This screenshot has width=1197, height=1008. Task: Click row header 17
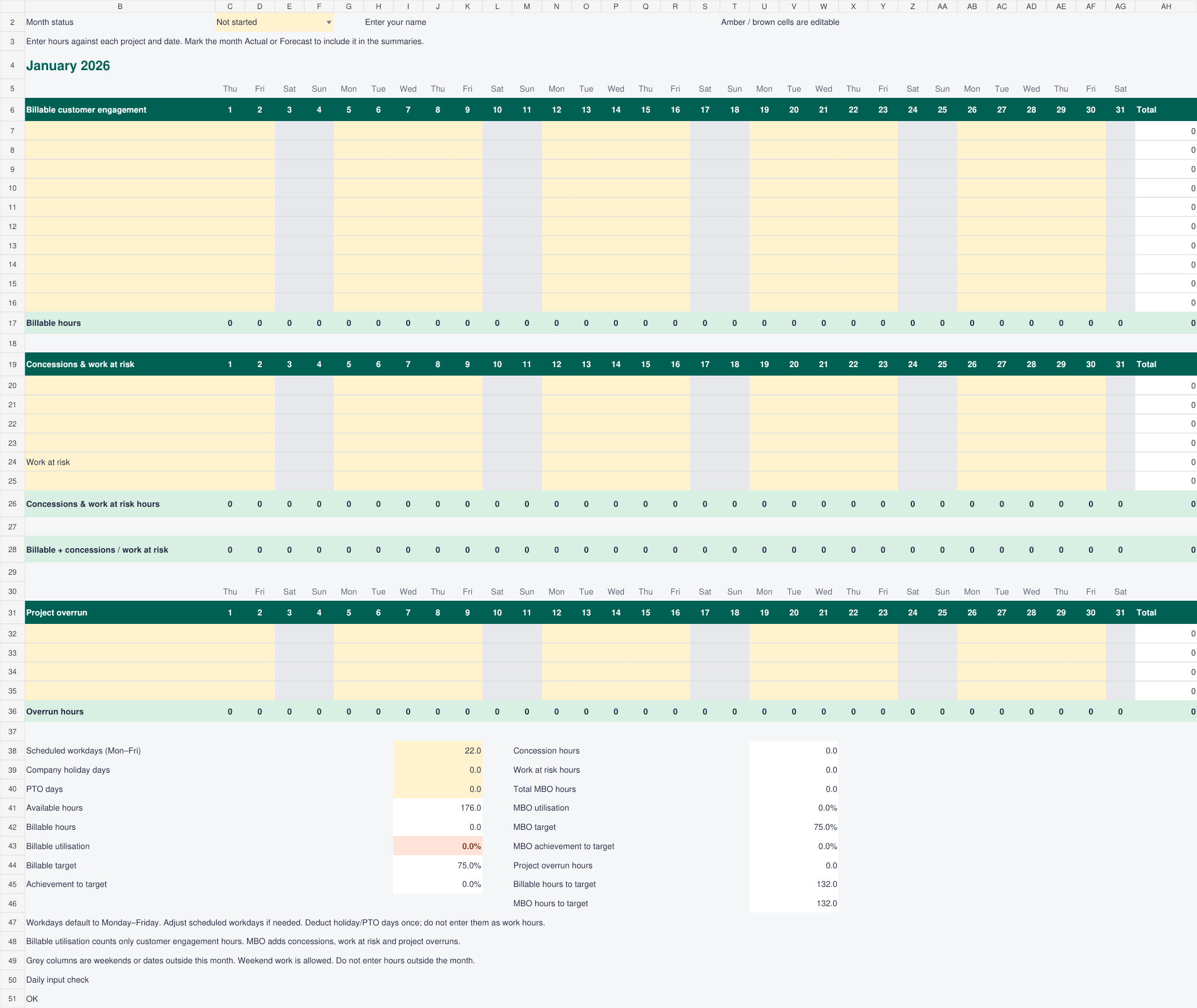(x=12, y=323)
